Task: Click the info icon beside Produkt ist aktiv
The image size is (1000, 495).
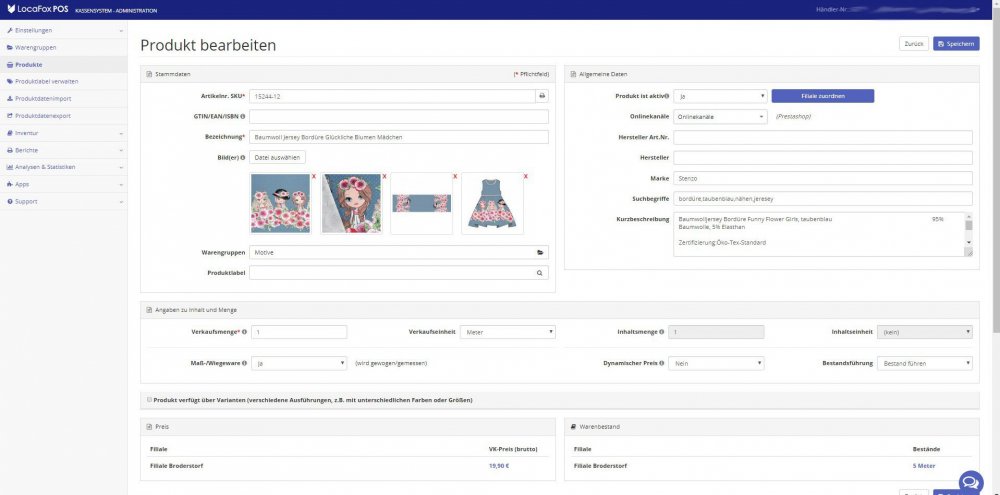Action: coord(667,96)
